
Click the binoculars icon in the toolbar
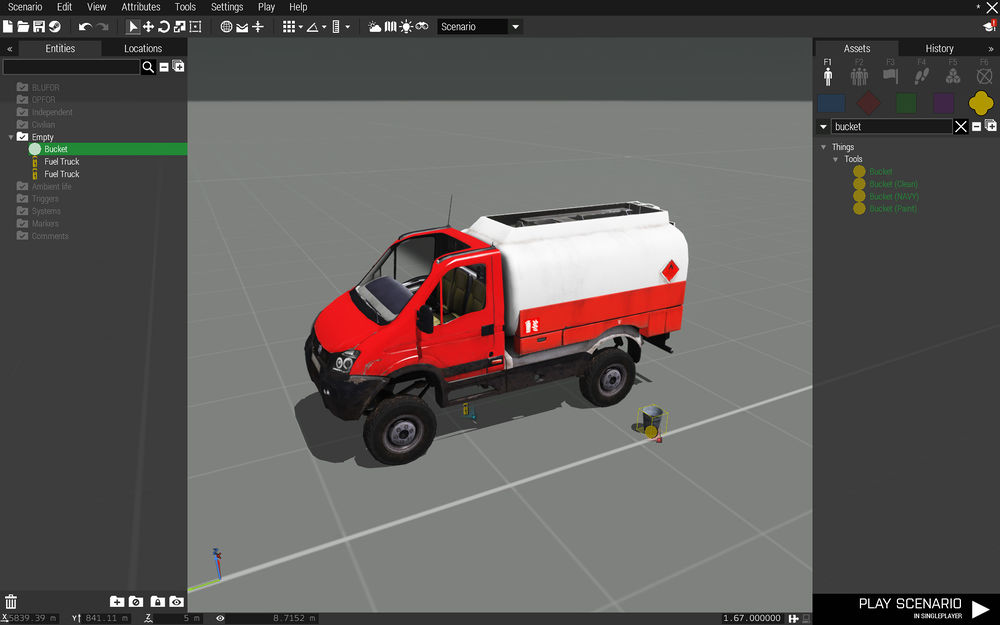point(421,26)
